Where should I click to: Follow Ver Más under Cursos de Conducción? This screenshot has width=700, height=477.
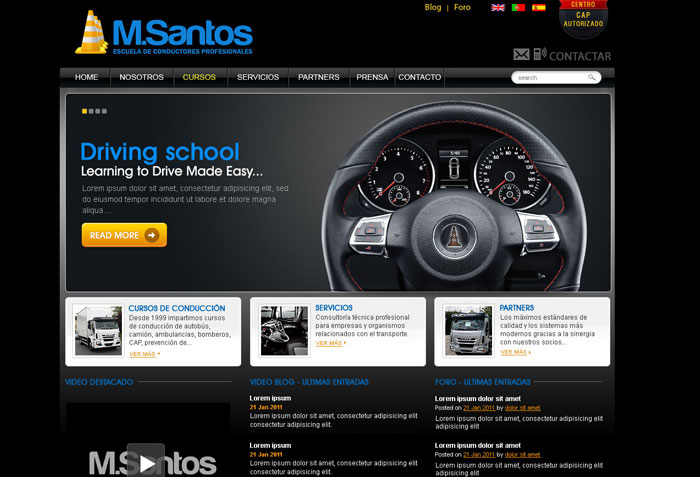[x=143, y=353]
